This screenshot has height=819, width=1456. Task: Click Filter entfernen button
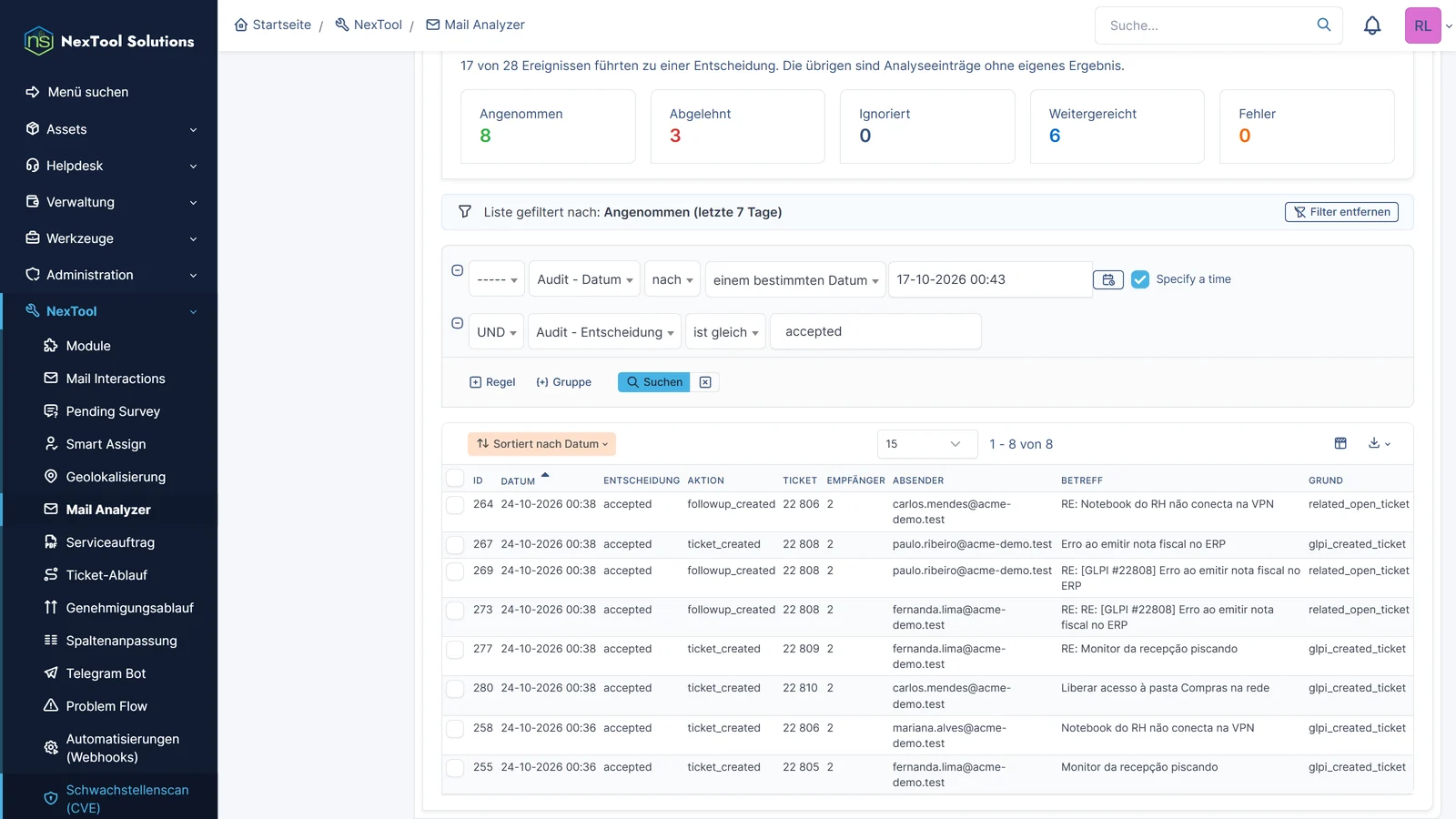pyautogui.click(x=1341, y=212)
